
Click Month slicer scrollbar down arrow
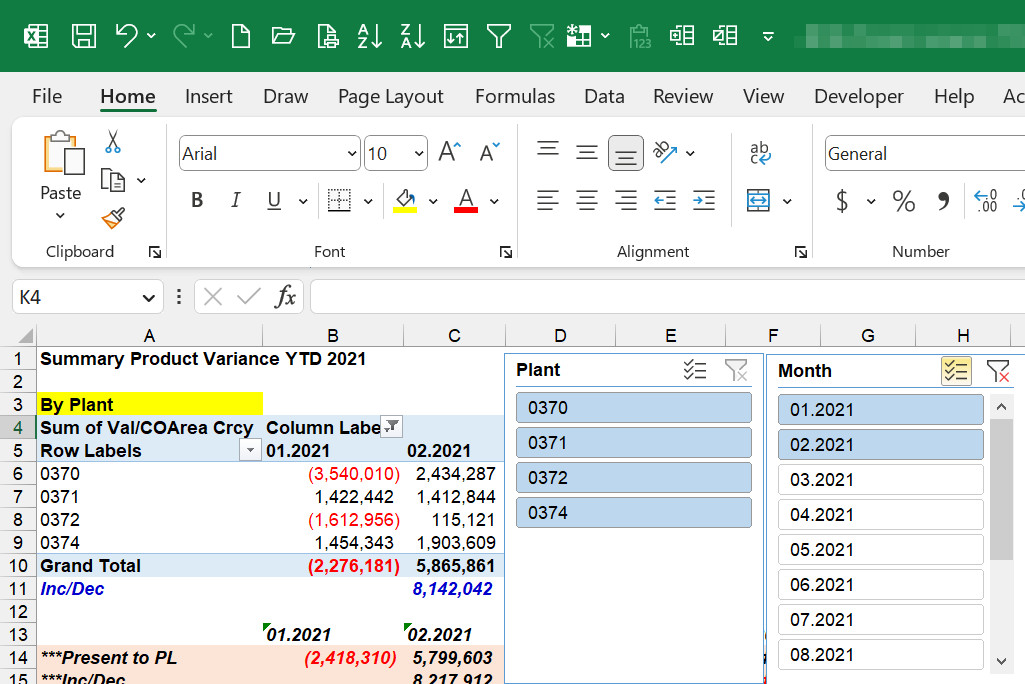click(1001, 661)
